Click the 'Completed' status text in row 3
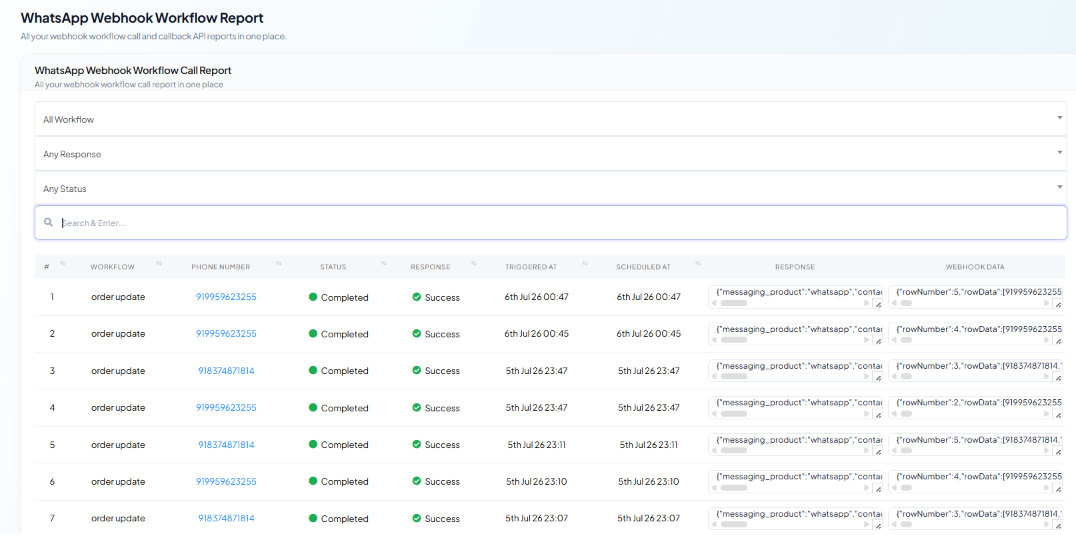Image resolution: width=1076 pixels, height=535 pixels. coord(344,370)
